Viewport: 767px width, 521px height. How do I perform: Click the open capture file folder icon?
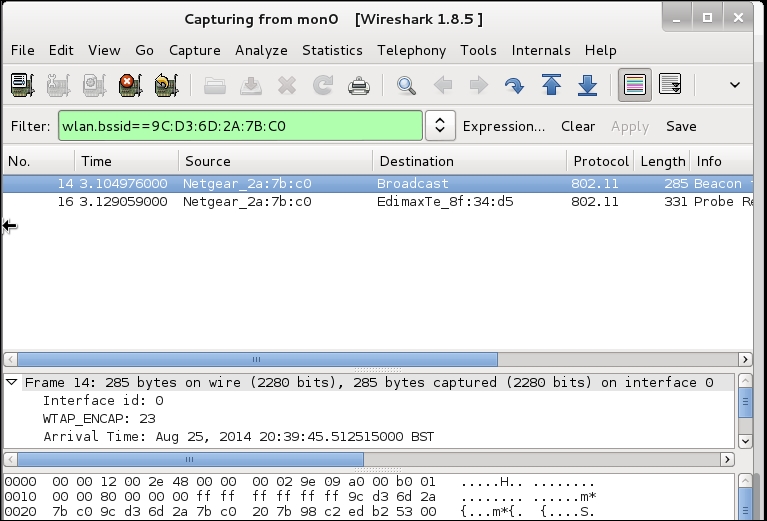(x=215, y=86)
